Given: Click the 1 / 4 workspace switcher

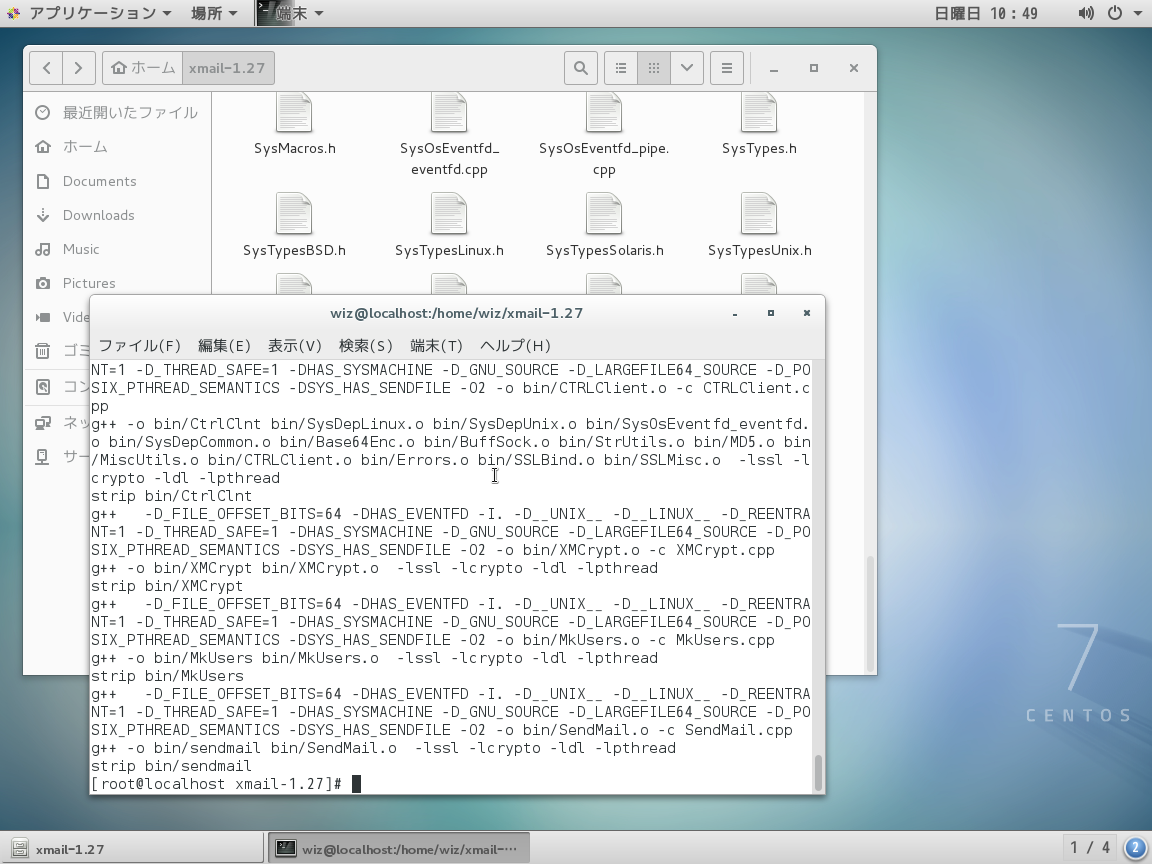Looking at the screenshot, I should (1090, 849).
